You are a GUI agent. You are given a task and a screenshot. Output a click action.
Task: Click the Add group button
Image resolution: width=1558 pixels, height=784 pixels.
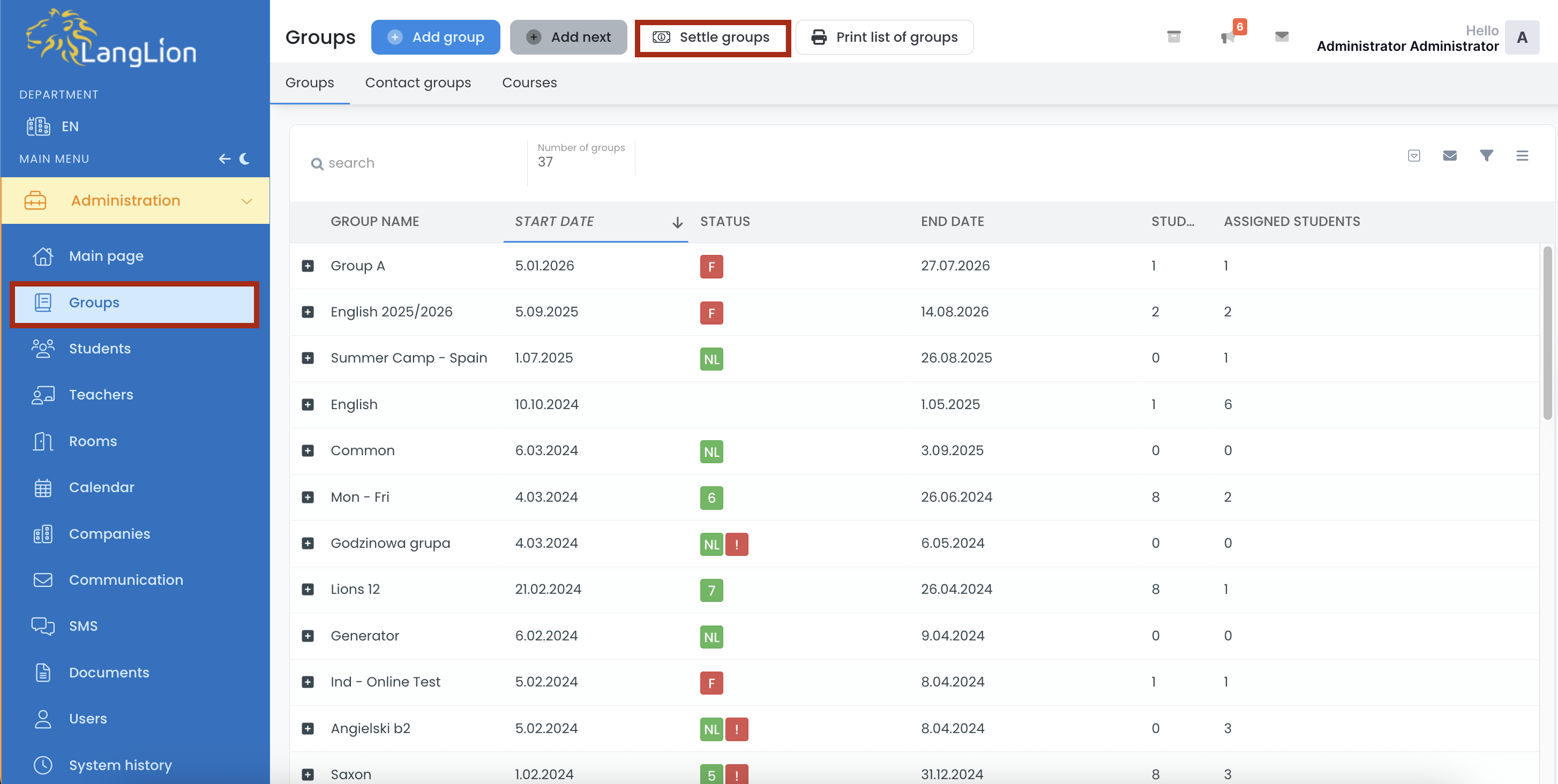436,37
